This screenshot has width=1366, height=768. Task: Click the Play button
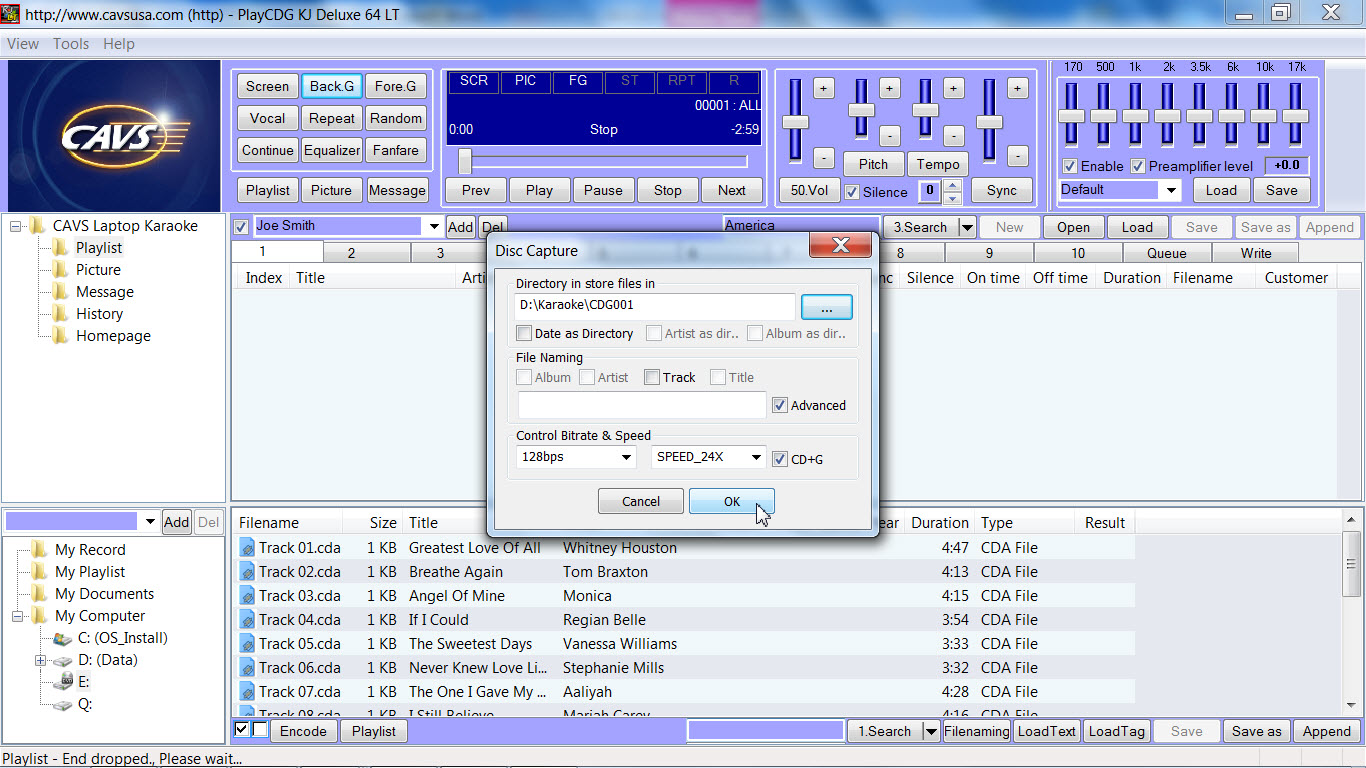[x=540, y=190]
